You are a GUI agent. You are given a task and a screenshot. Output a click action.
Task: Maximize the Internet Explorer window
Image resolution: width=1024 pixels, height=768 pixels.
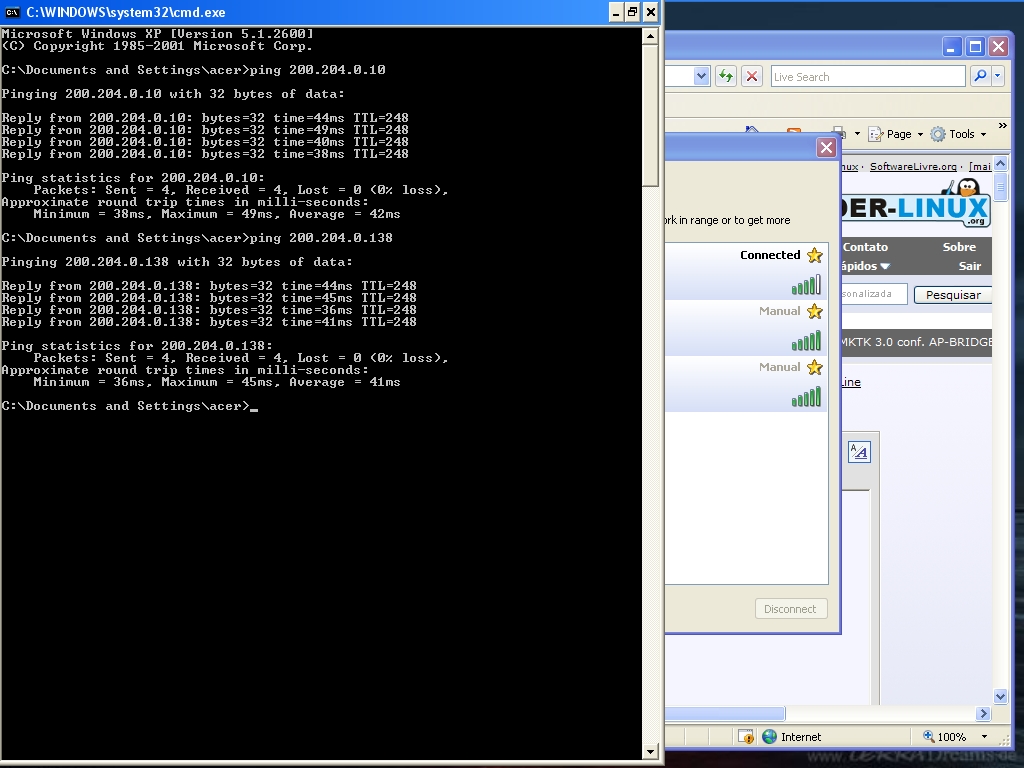click(x=975, y=47)
